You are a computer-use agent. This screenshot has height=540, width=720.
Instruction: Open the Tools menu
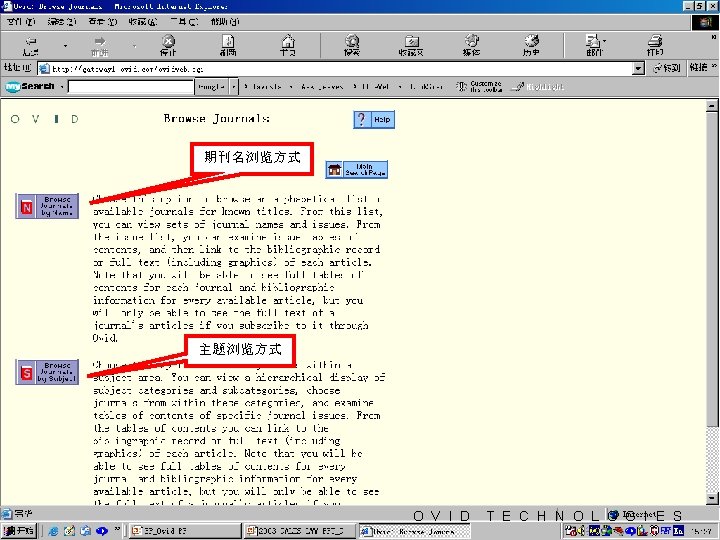click(x=184, y=22)
